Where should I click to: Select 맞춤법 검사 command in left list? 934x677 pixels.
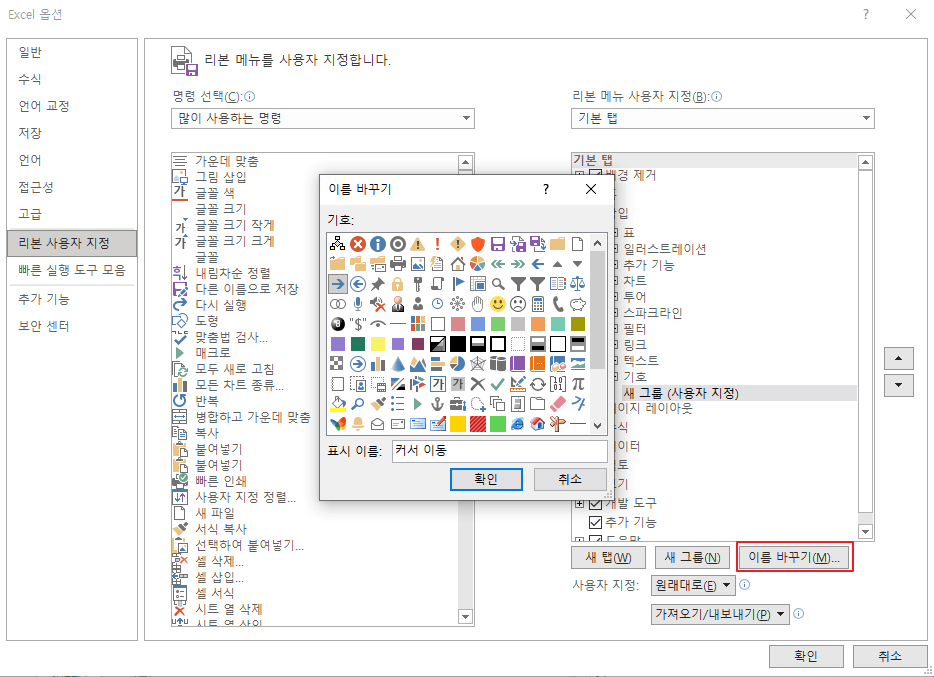(x=232, y=337)
